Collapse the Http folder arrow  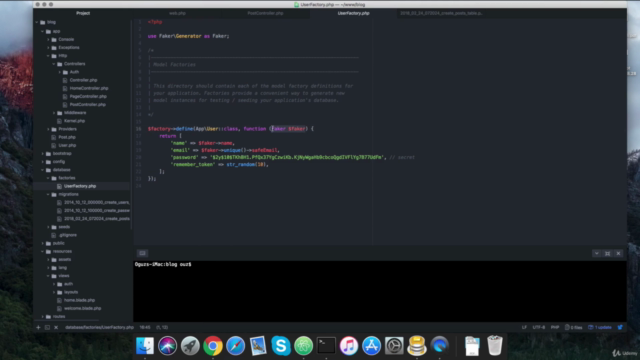pyautogui.click(x=48, y=56)
